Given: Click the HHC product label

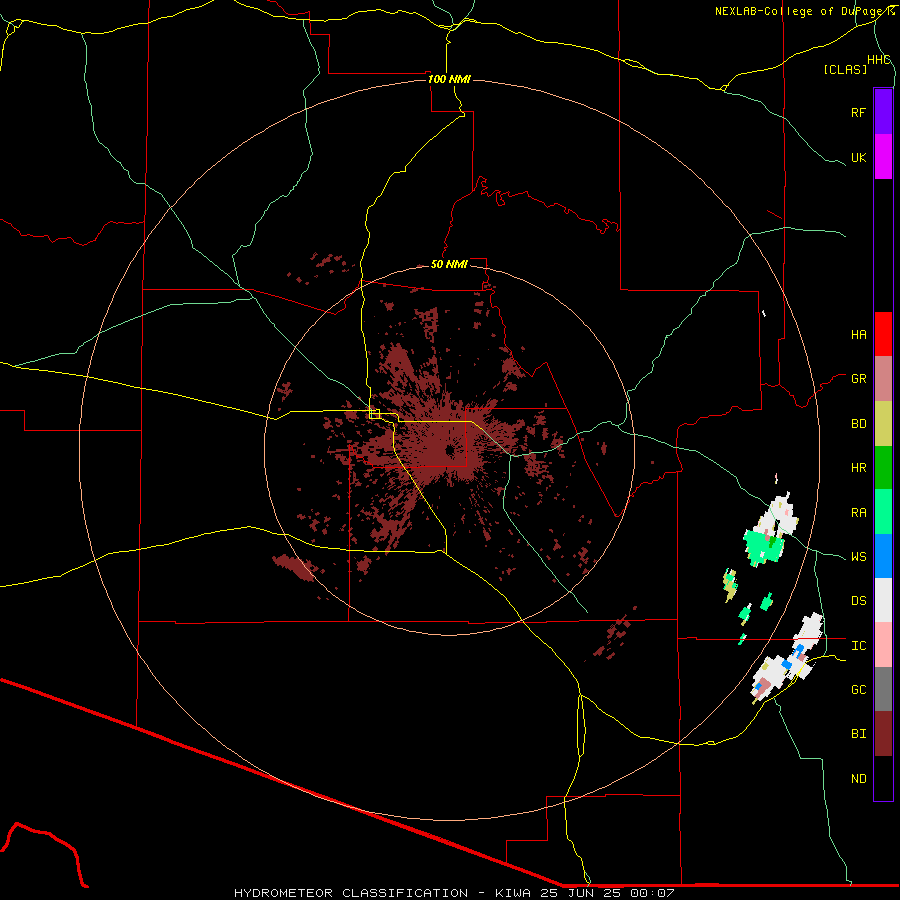Looking at the screenshot, I should pos(878,60).
